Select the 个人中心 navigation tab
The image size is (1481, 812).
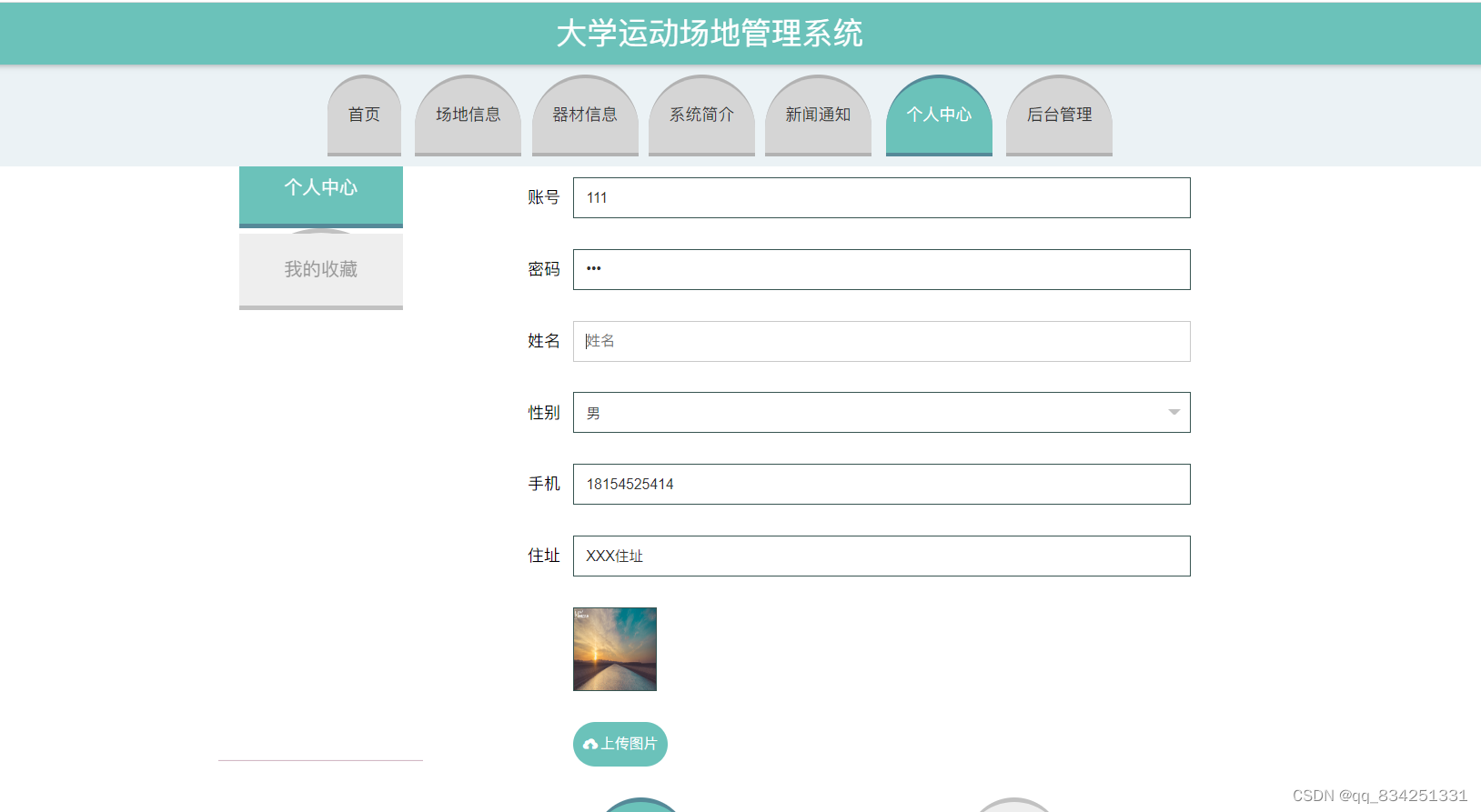click(x=939, y=115)
